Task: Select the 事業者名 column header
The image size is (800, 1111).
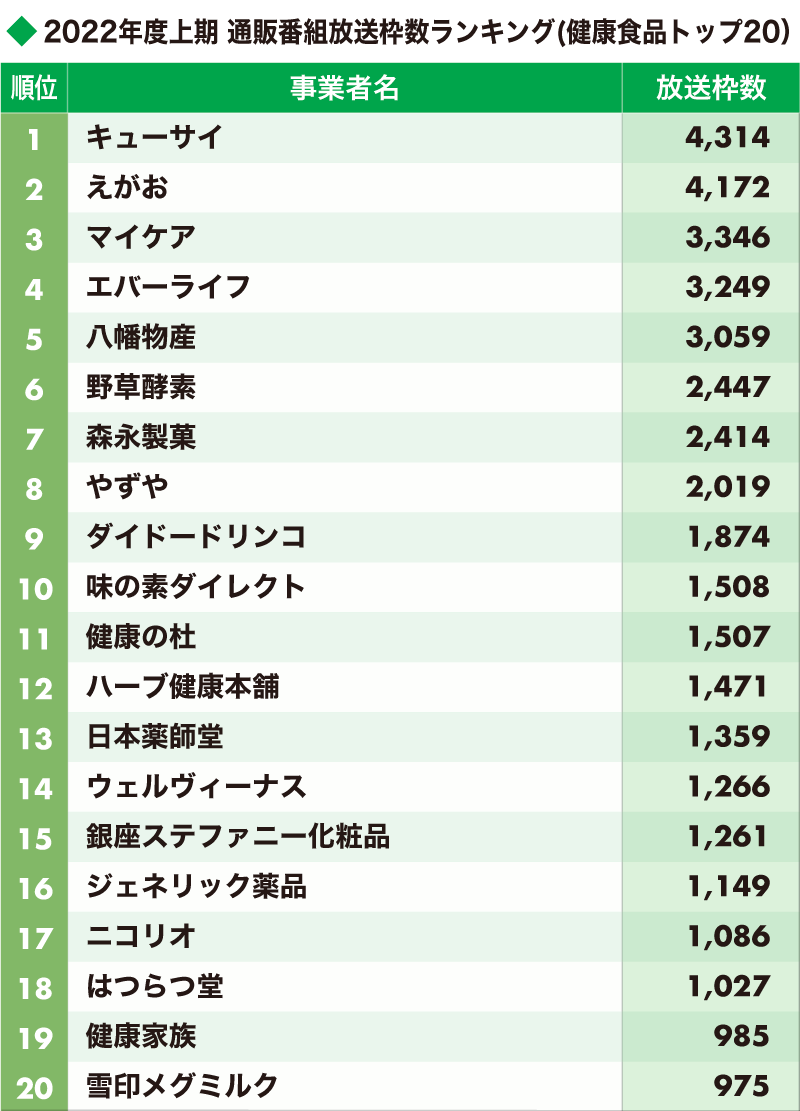Action: (x=344, y=88)
